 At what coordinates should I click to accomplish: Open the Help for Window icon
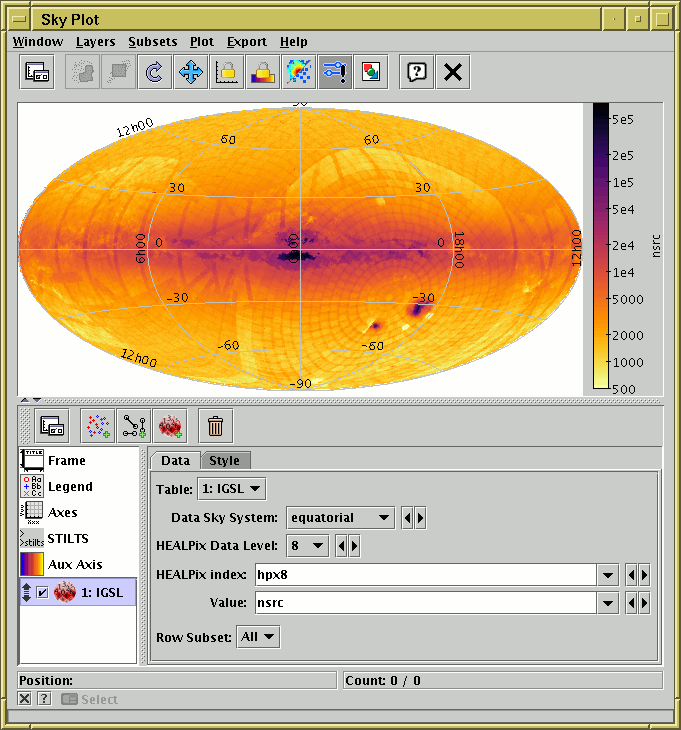click(x=417, y=72)
